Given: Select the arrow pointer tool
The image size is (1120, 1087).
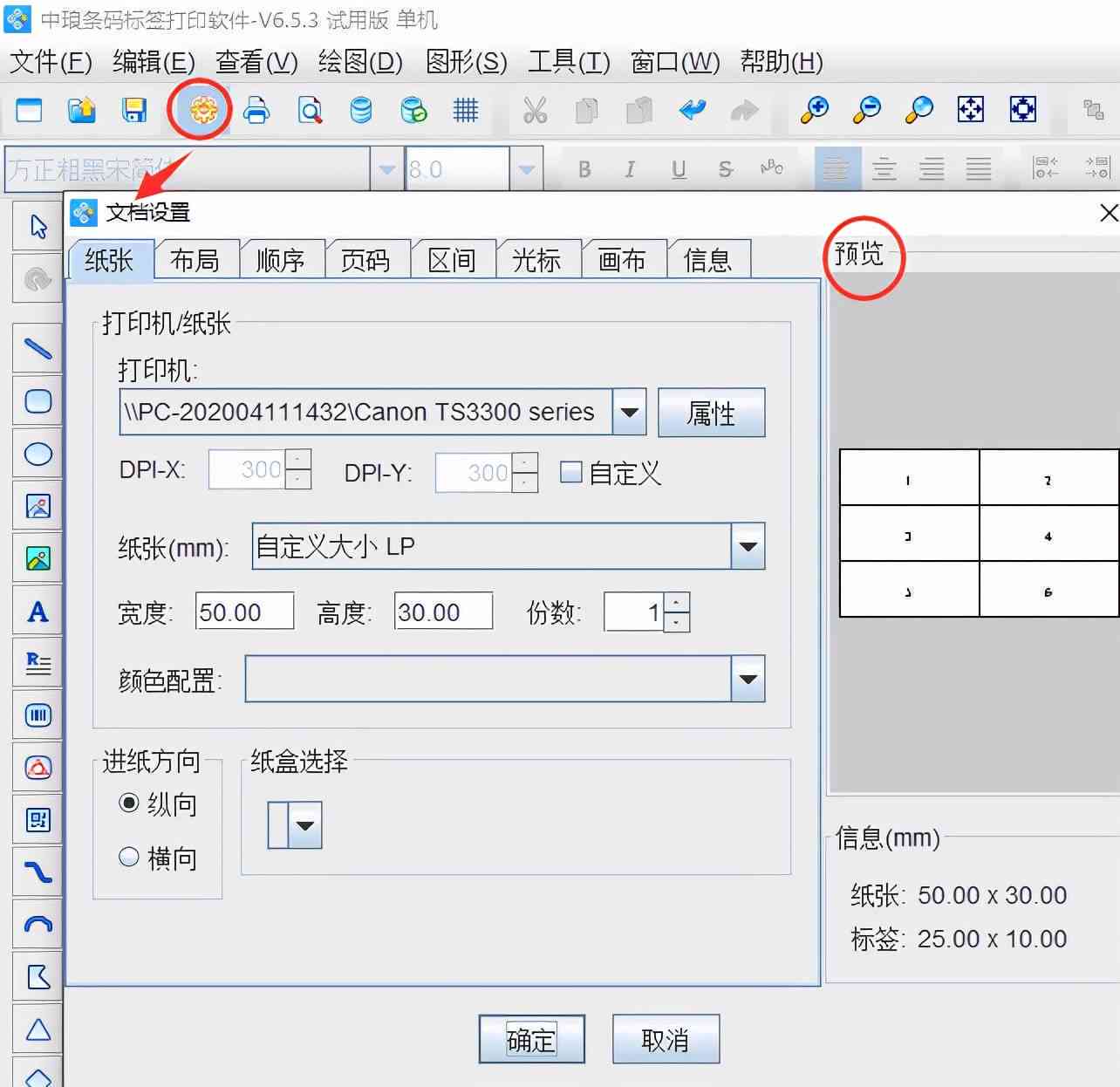Looking at the screenshot, I should click(38, 227).
